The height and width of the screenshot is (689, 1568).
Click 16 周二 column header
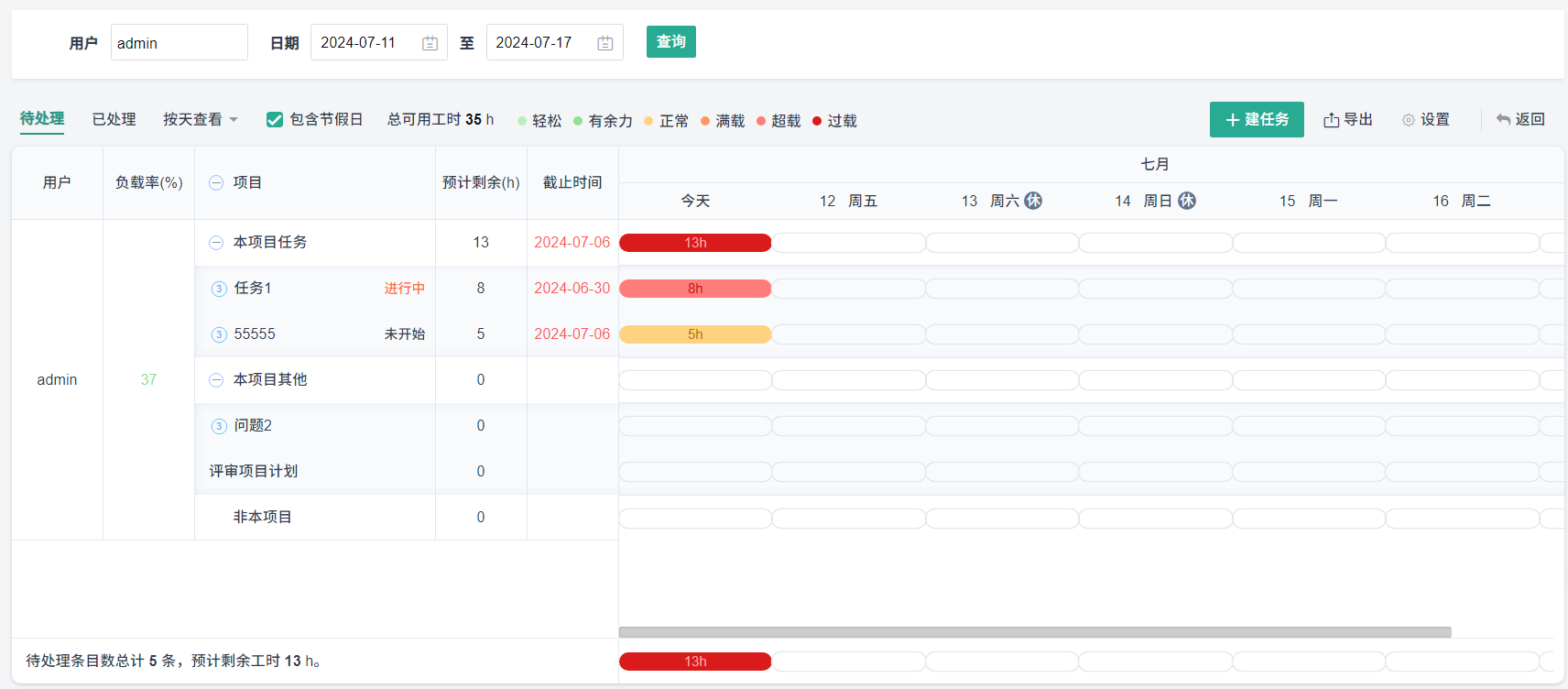(x=1462, y=201)
